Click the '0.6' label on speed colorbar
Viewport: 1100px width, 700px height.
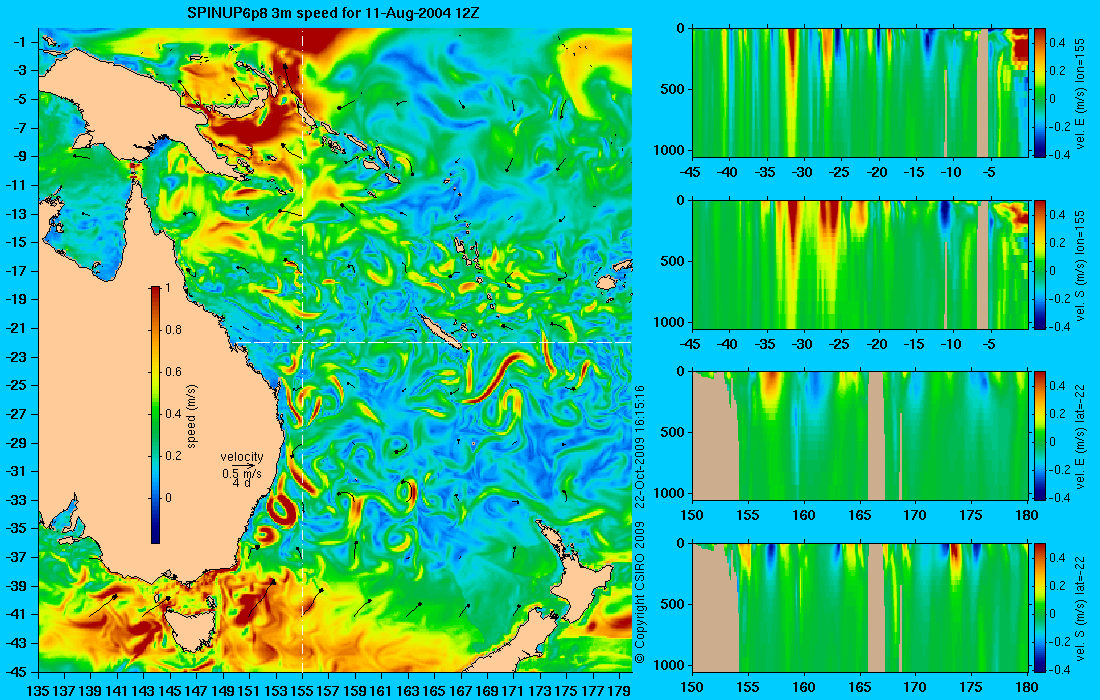click(x=173, y=372)
